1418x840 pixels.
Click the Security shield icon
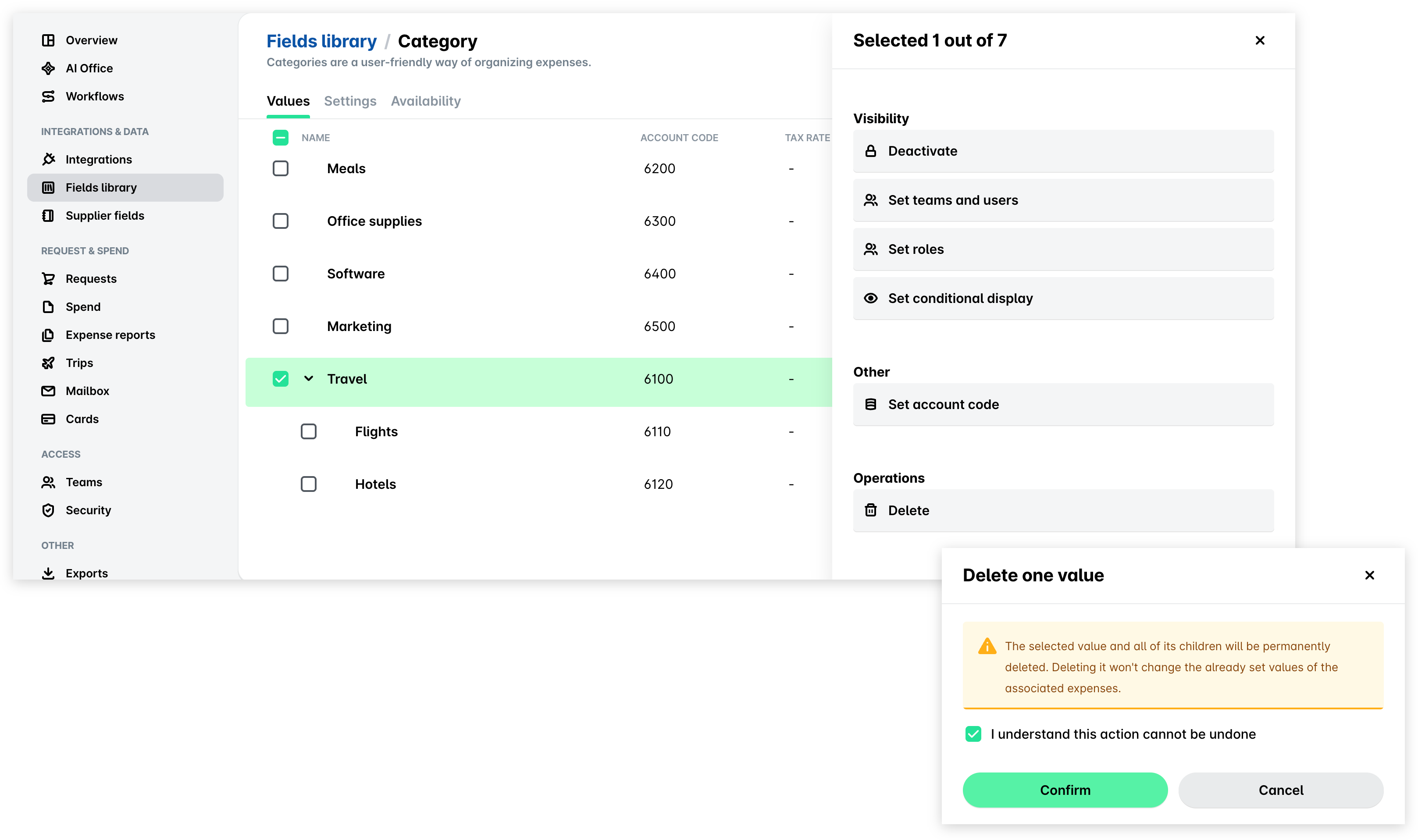pyautogui.click(x=48, y=511)
